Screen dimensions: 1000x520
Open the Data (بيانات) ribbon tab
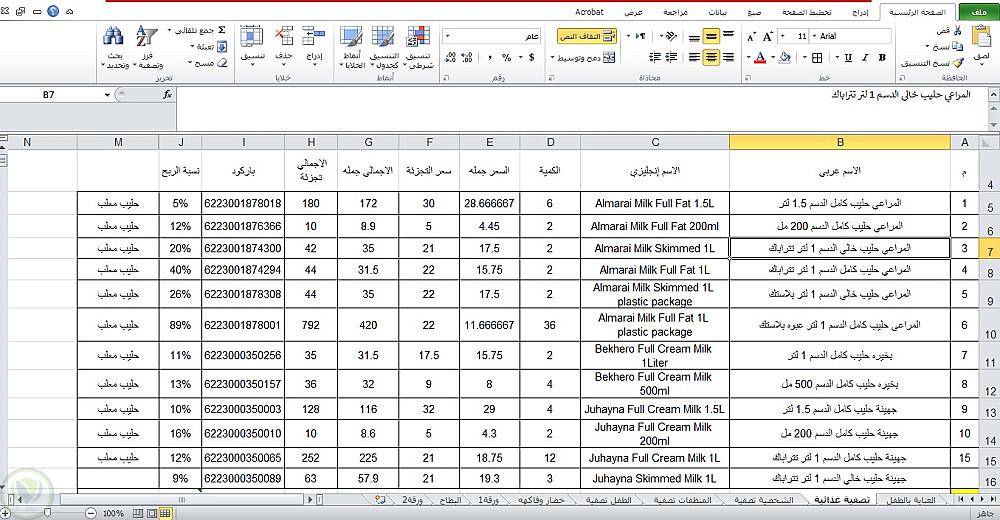click(x=717, y=12)
